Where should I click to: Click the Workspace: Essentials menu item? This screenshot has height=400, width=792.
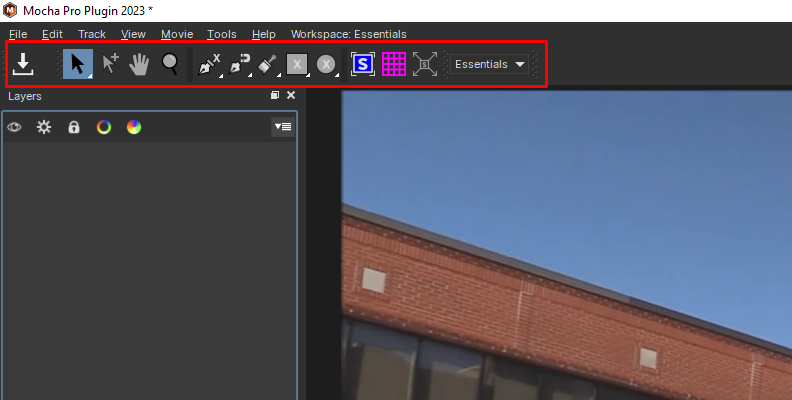(x=349, y=34)
